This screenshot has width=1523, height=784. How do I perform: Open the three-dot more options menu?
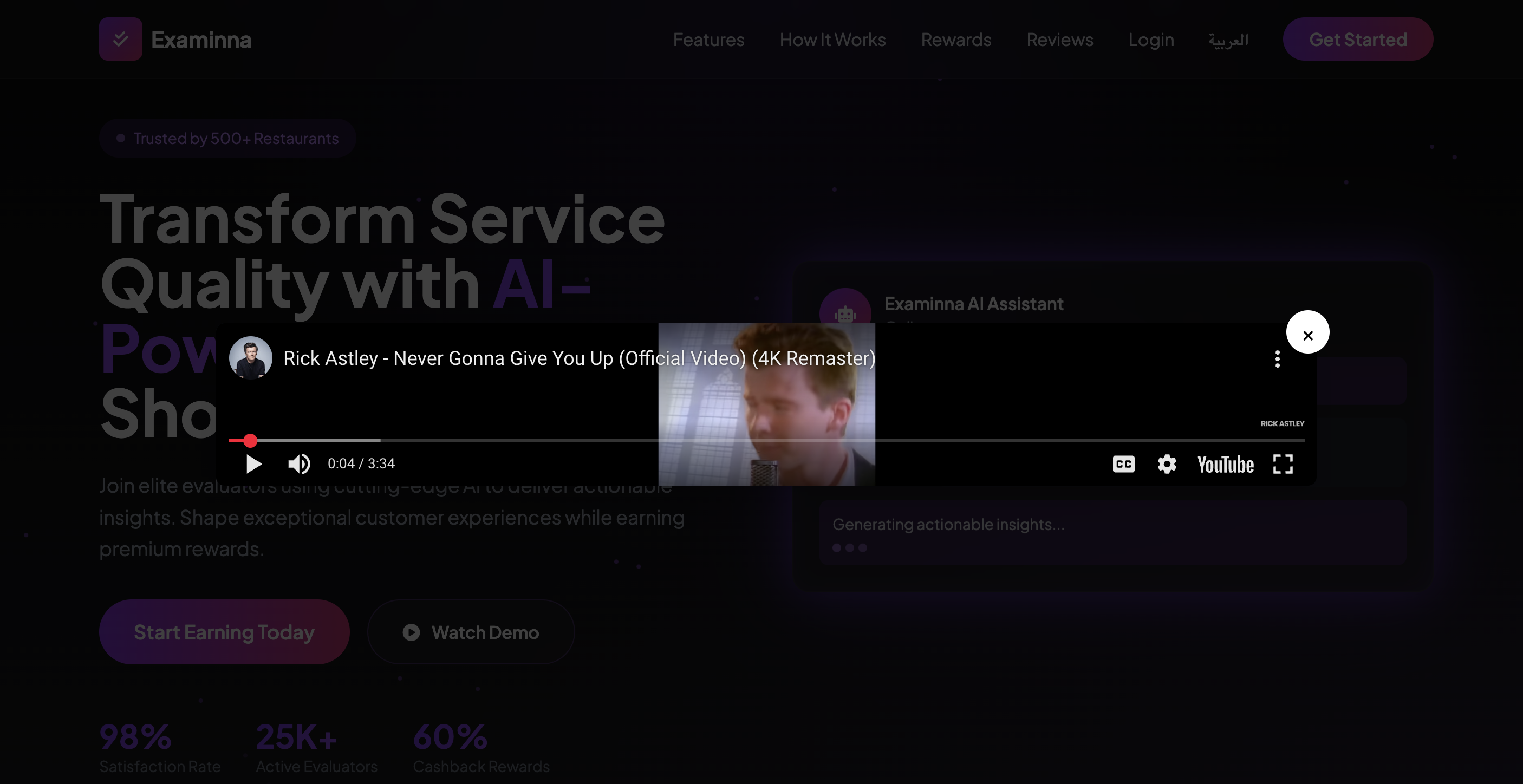point(1277,359)
